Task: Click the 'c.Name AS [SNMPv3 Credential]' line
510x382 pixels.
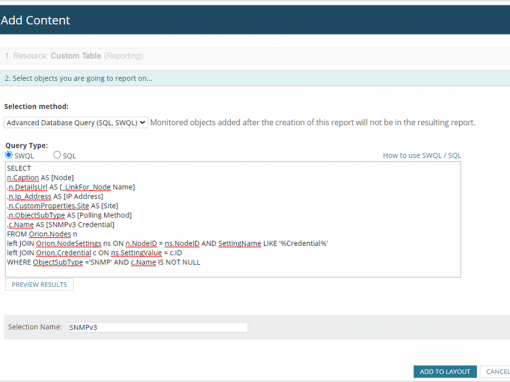Action: [60, 225]
